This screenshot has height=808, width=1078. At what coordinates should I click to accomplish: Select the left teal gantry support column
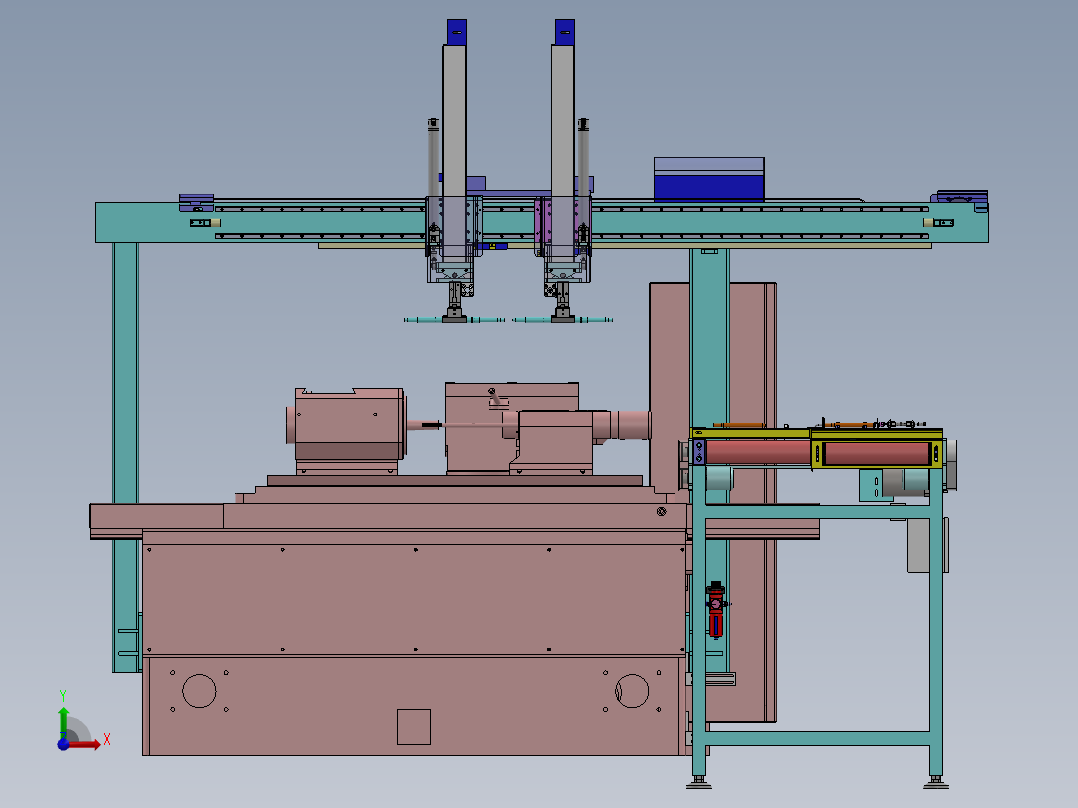click(125, 457)
